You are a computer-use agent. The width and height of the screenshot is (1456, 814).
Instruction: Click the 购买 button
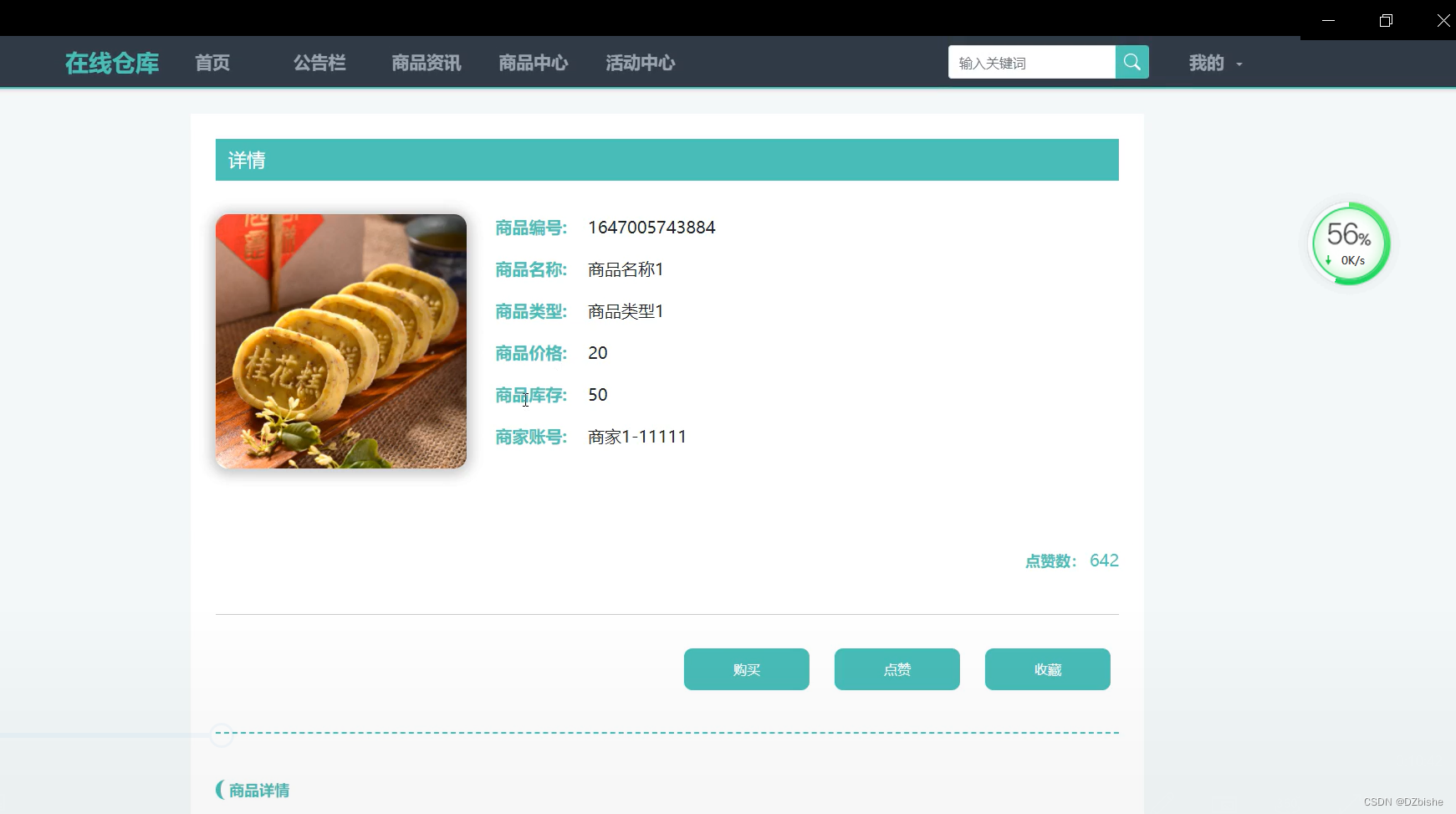coord(747,669)
